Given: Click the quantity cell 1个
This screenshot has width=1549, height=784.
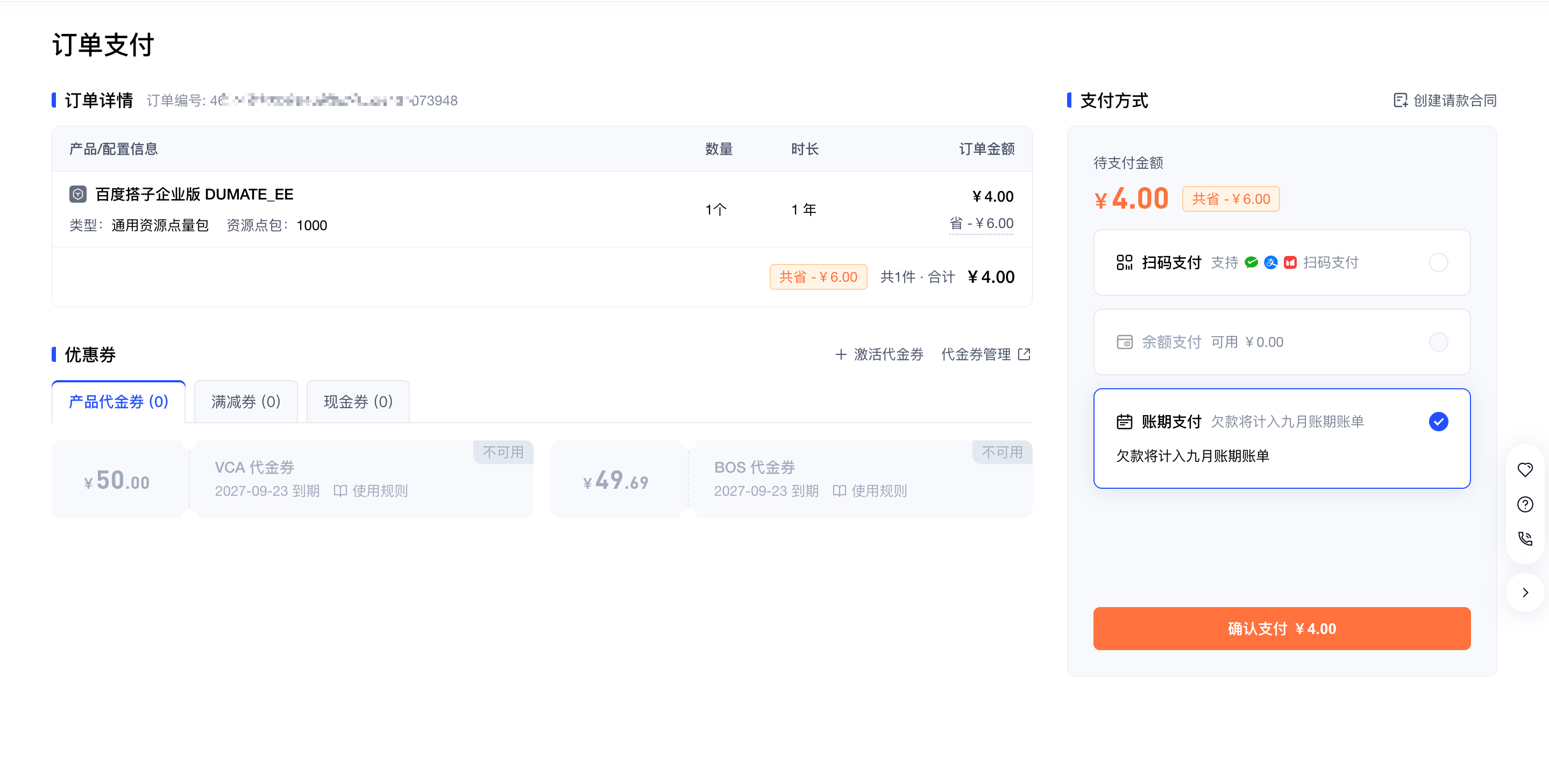Looking at the screenshot, I should click(x=715, y=210).
